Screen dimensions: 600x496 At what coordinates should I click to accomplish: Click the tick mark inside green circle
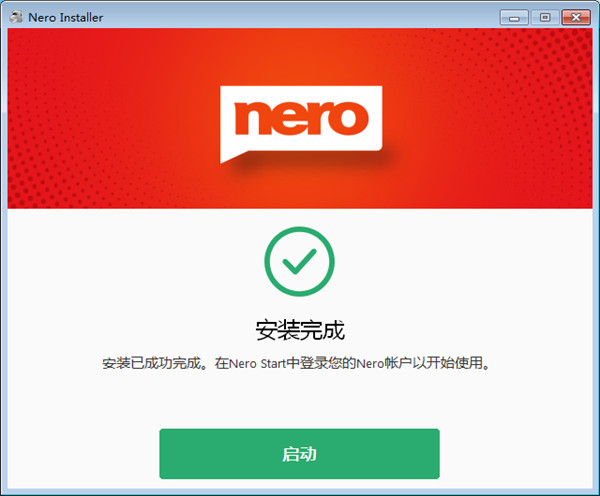coord(299,262)
